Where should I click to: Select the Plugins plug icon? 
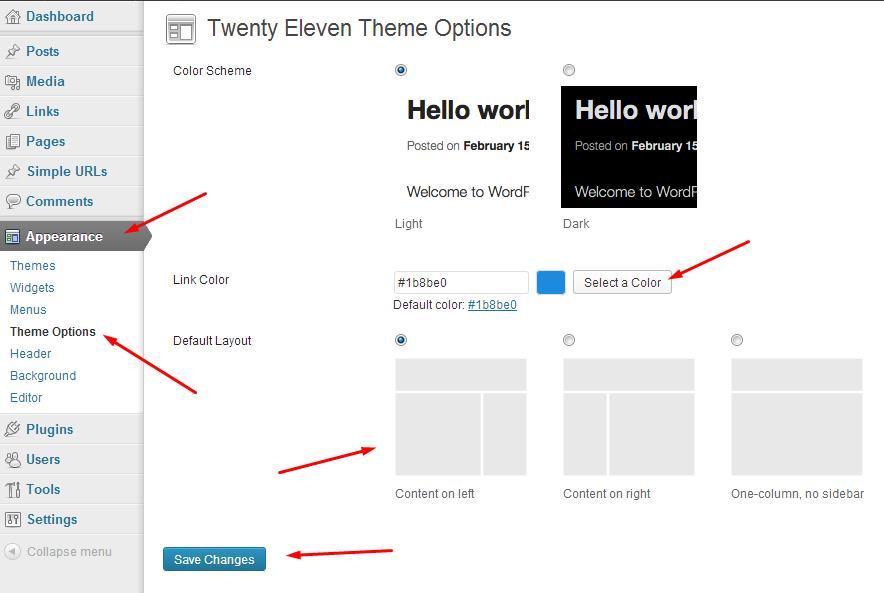(x=14, y=429)
